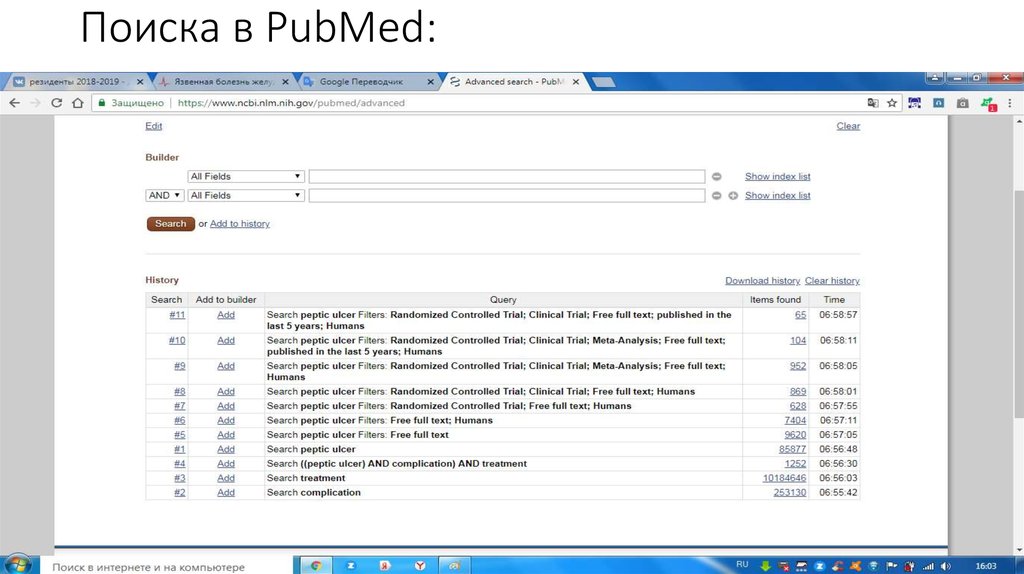Open the browser home page icon
Viewport: 1024px width, 574px height.
(x=78, y=103)
